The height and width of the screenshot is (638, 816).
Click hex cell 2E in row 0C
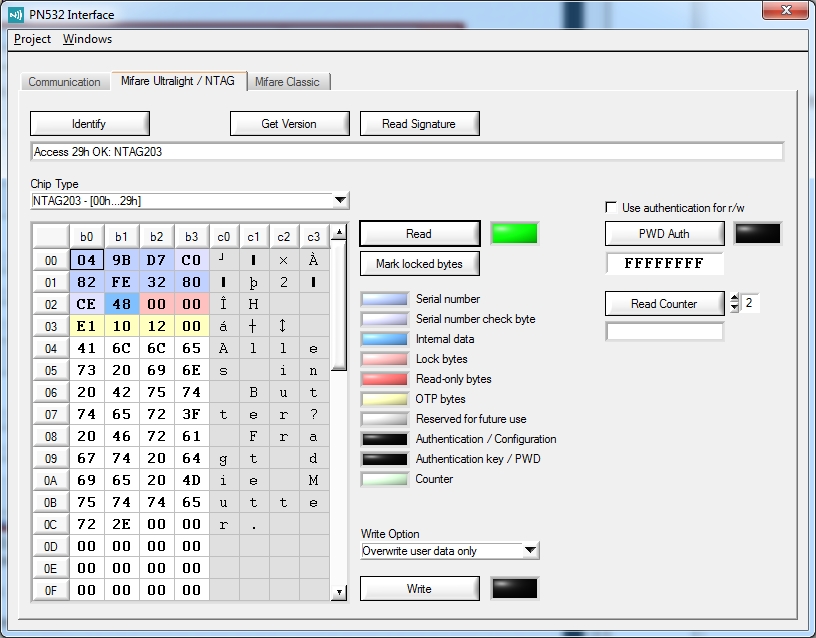[122, 524]
